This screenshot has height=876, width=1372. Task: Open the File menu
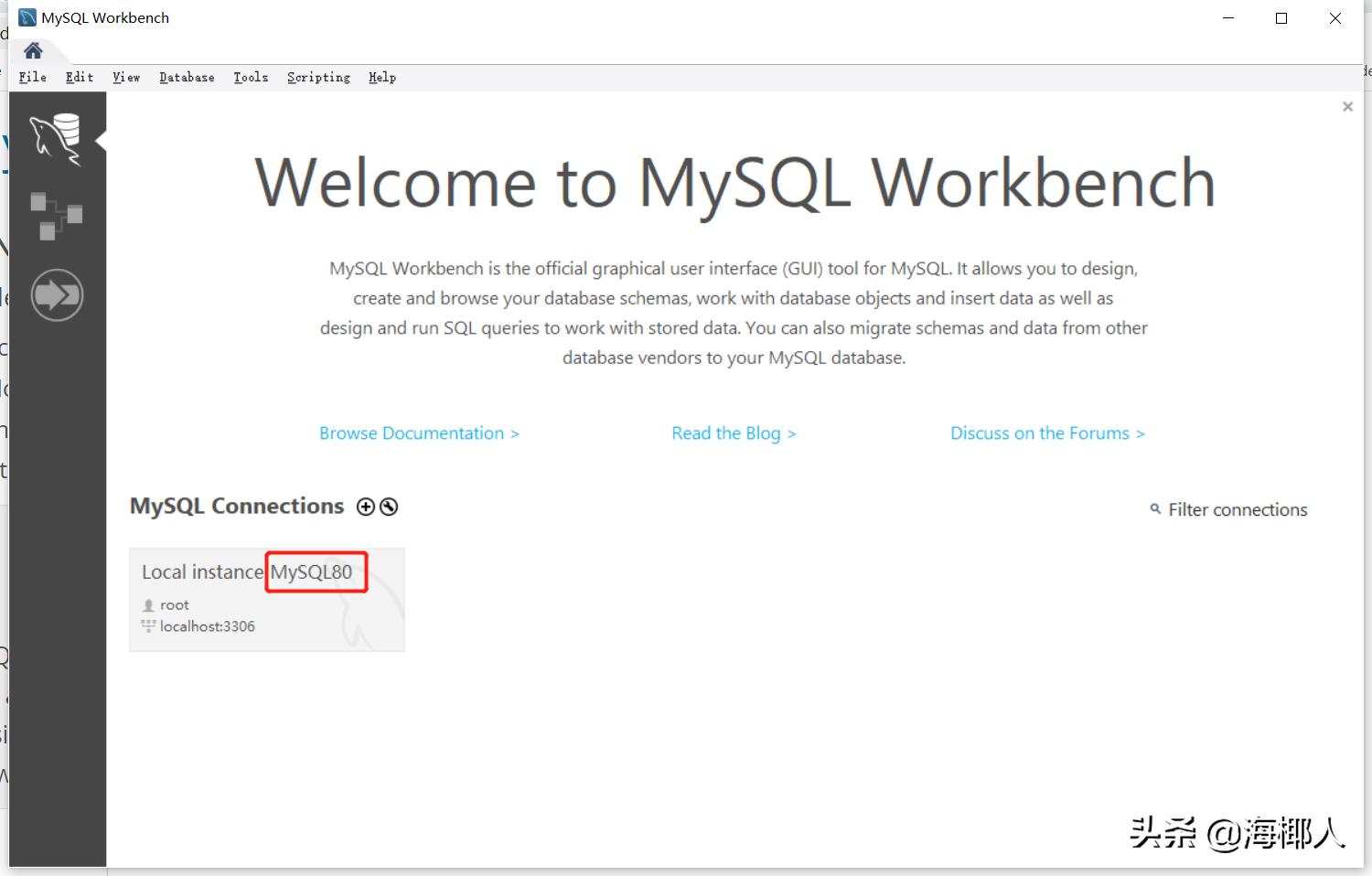(33, 78)
